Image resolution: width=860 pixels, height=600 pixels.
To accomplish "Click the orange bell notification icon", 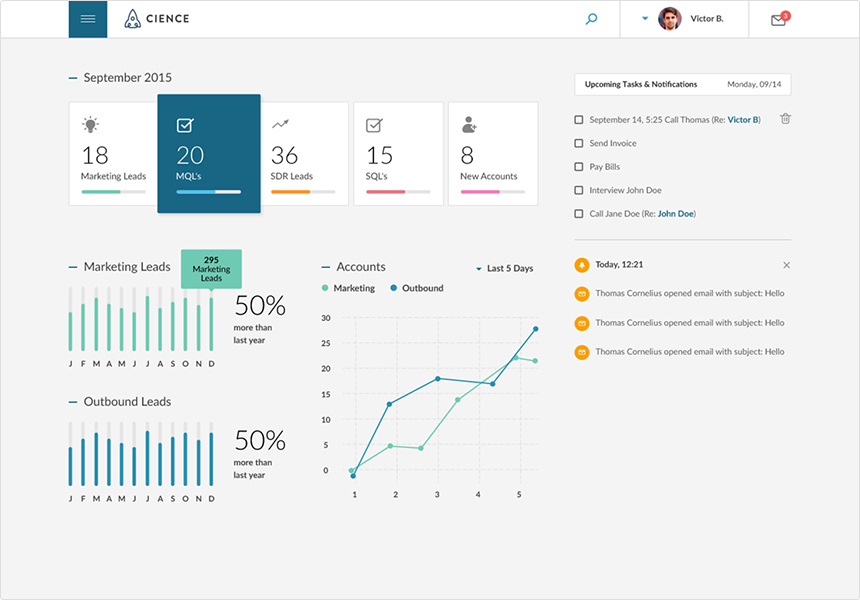I will (582, 265).
